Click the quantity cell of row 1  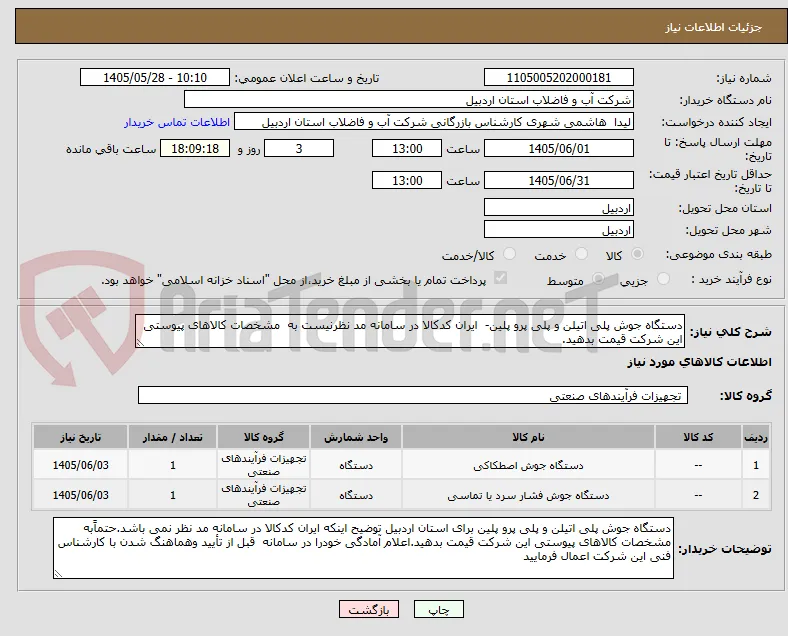coord(172,465)
